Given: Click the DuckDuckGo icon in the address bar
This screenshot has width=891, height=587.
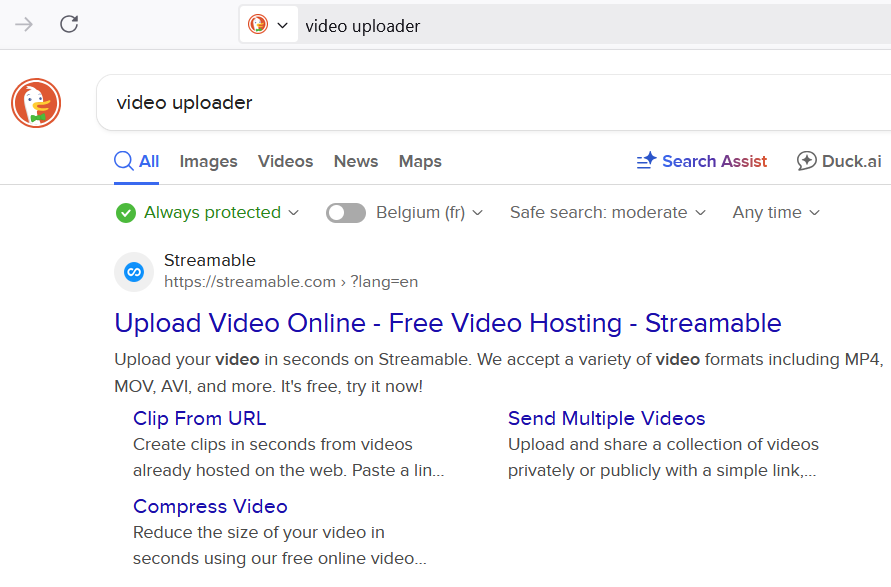Looking at the screenshot, I should coord(258,24).
